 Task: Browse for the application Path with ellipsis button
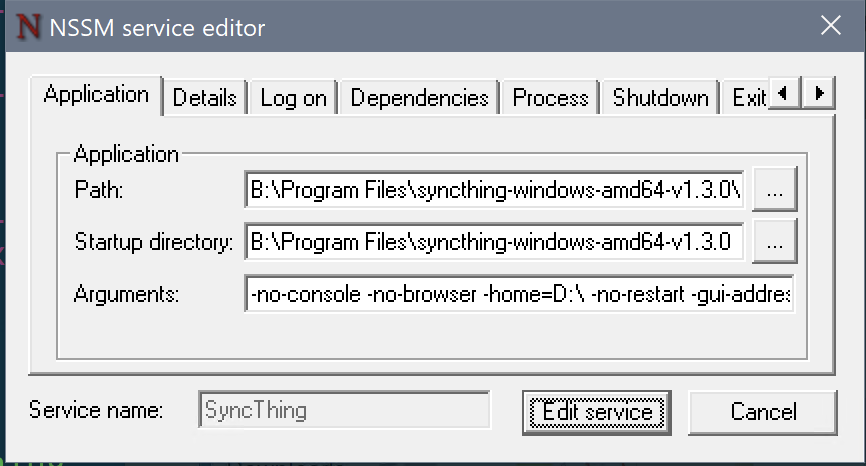(x=774, y=189)
